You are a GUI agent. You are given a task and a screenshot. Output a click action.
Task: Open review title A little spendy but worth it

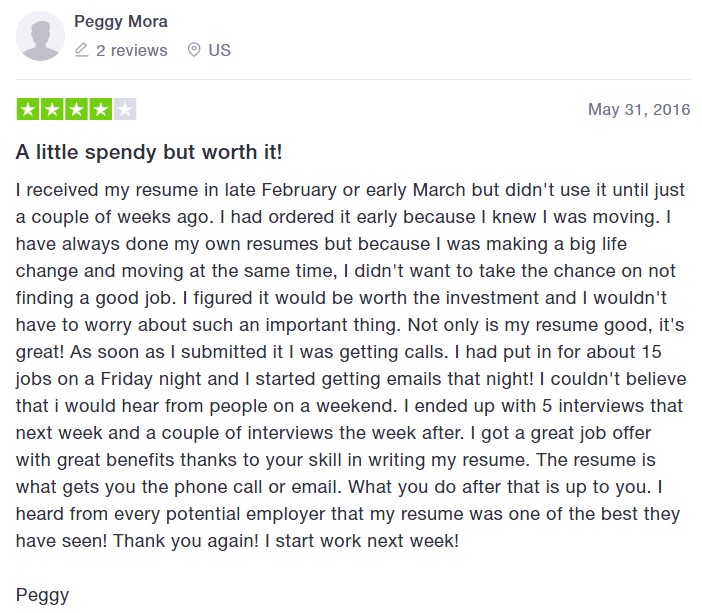click(149, 153)
